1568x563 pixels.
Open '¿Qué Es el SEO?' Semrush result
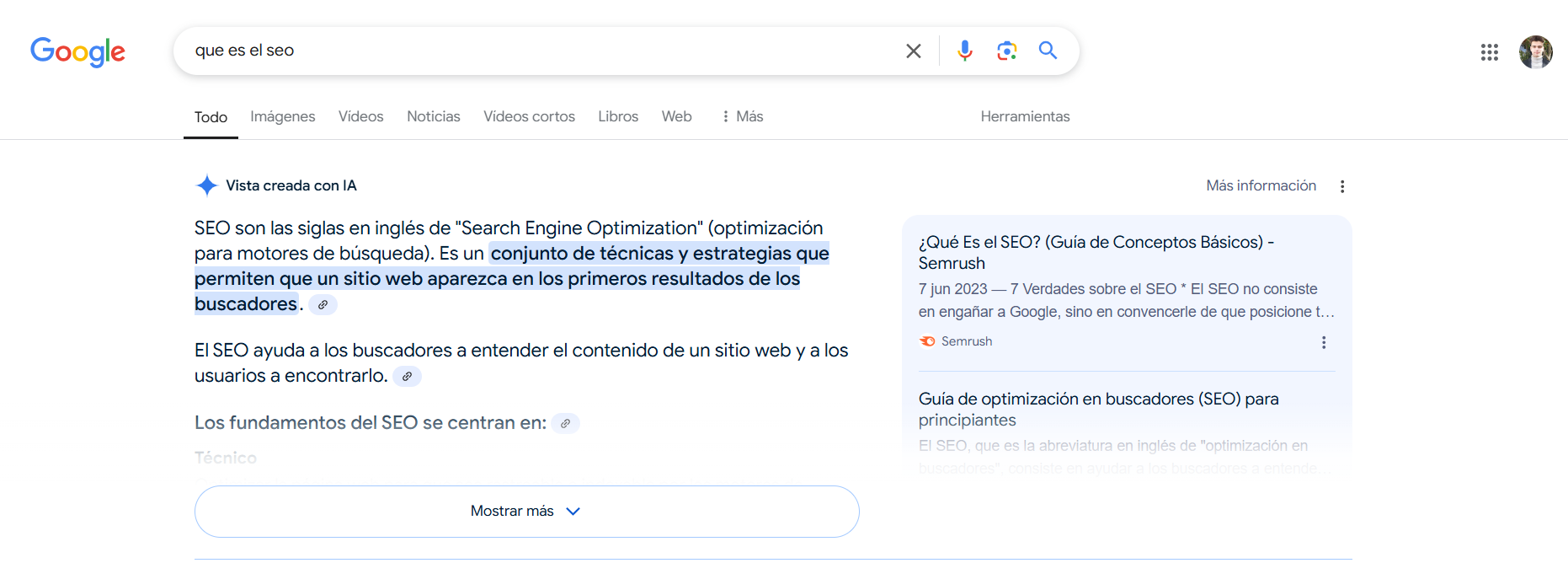(1096, 253)
